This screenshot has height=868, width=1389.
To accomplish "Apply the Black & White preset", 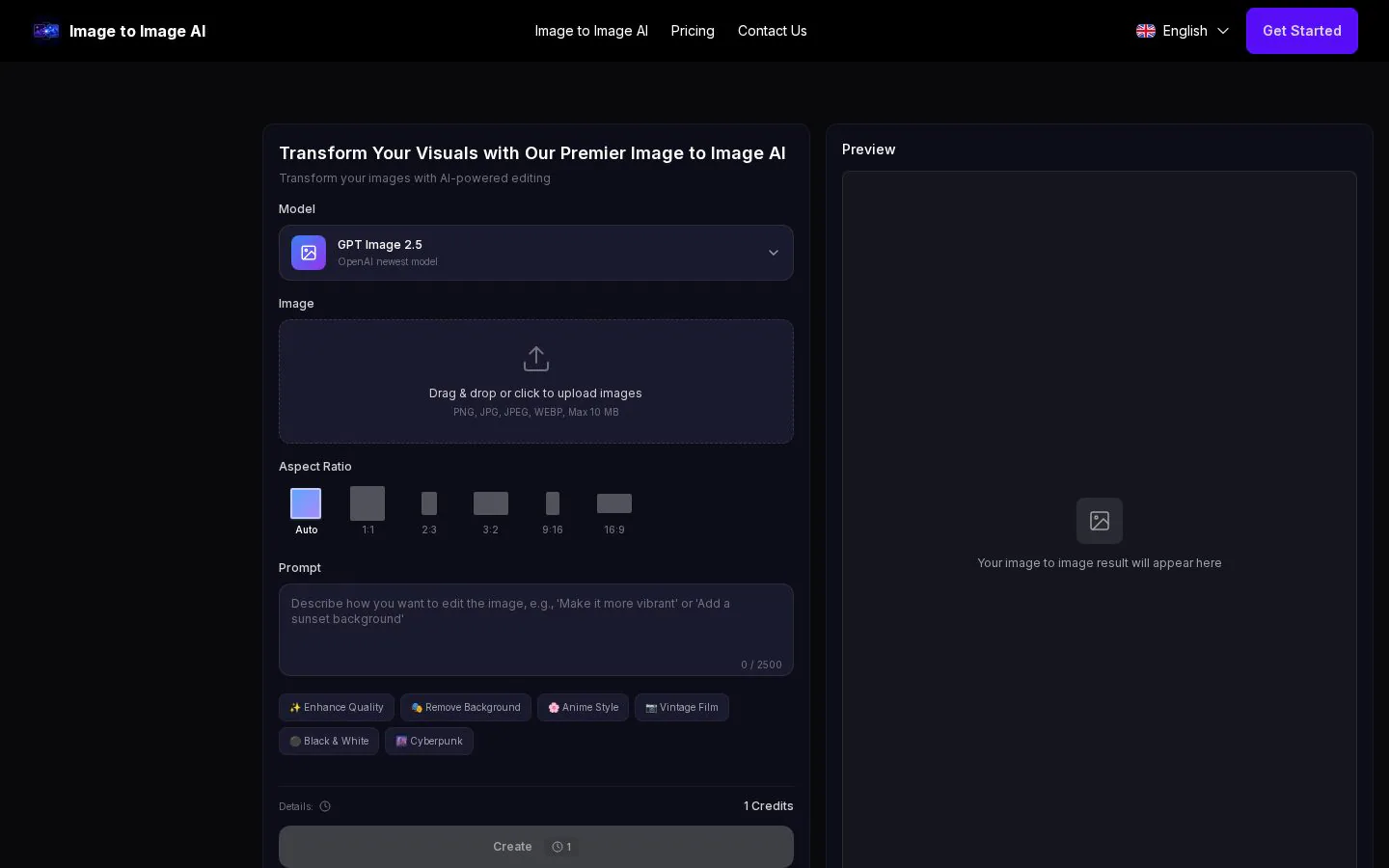I will 329,741.
